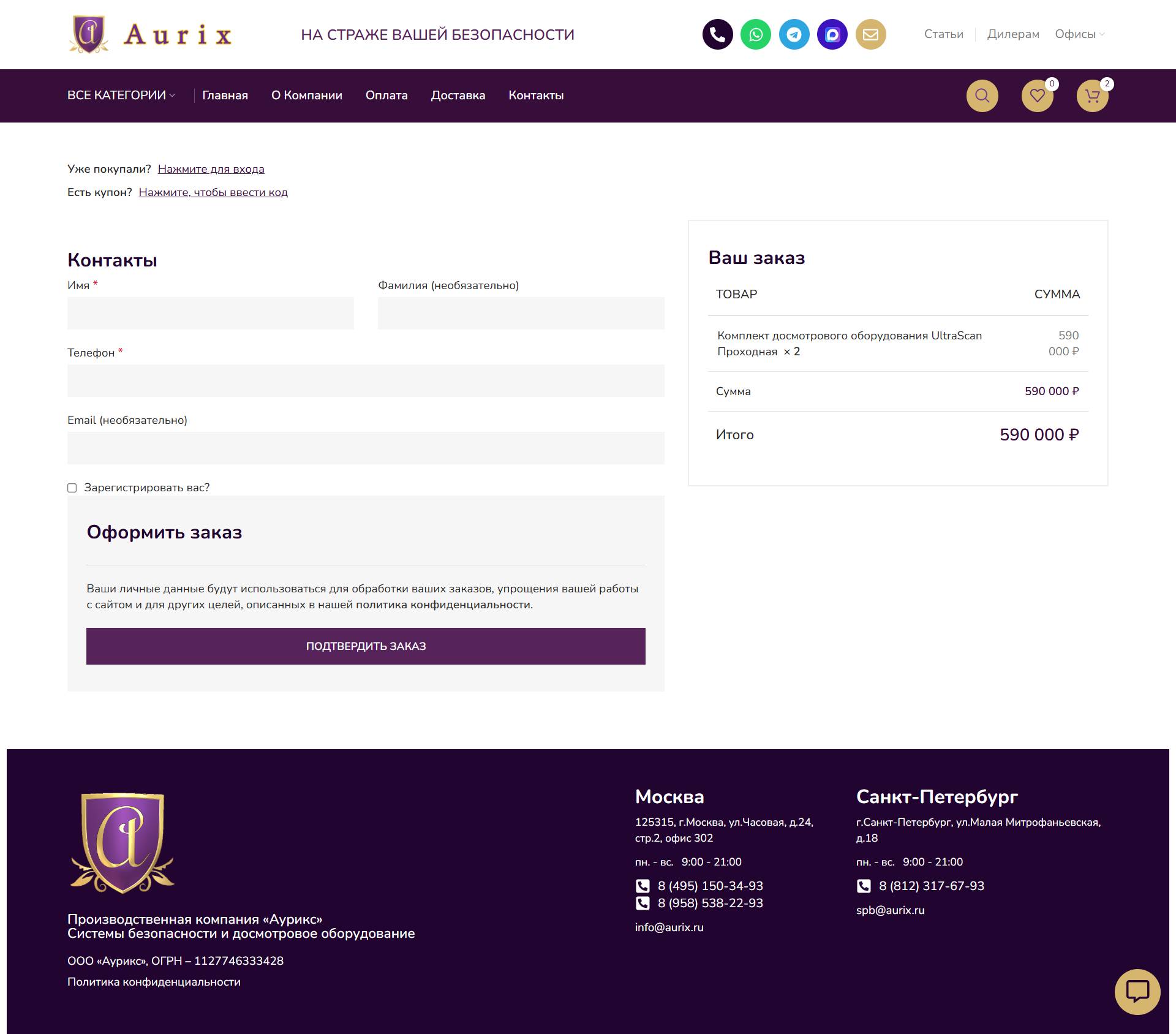The width and height of the screenshot is (1176, 1034).
Task: Click phone icon beside 8 (958) 538-22-93
Action: click(643, 903)
